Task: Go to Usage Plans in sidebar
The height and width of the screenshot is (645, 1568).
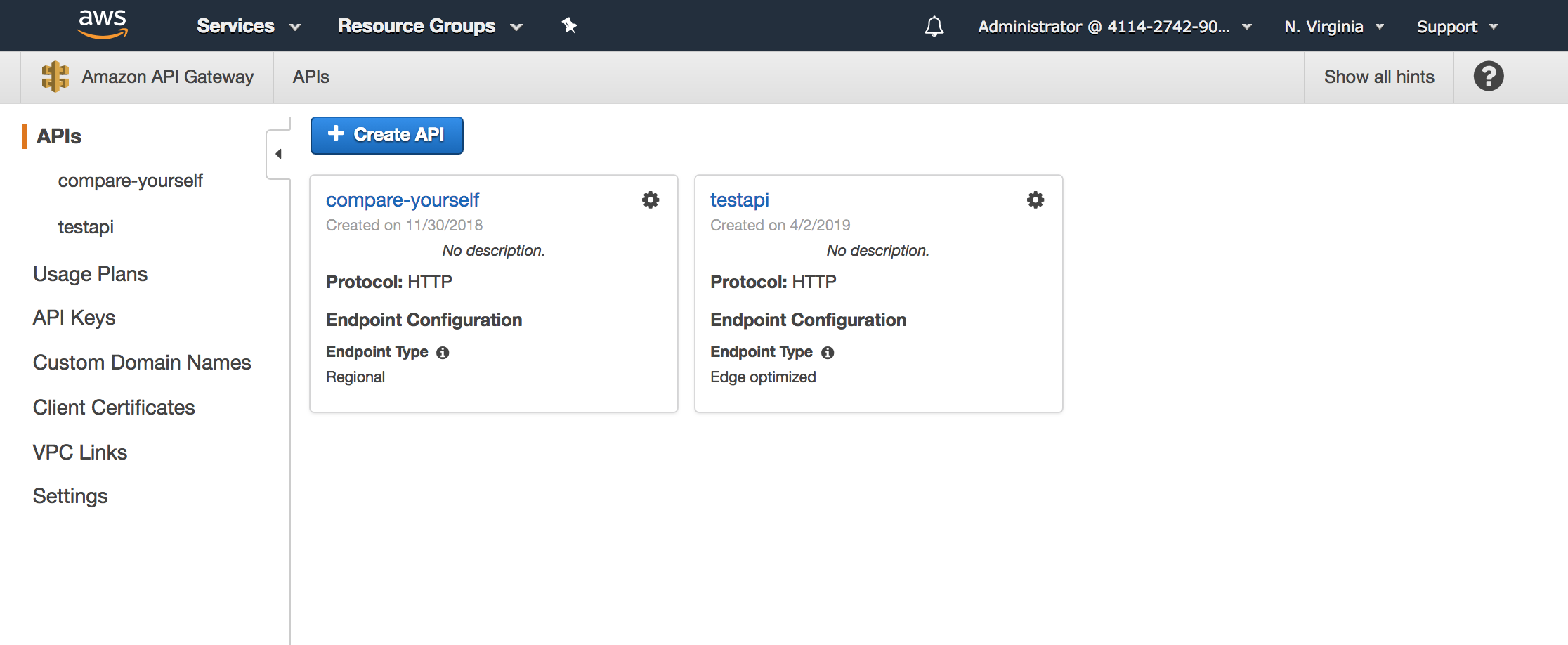Action: (90, 274)
